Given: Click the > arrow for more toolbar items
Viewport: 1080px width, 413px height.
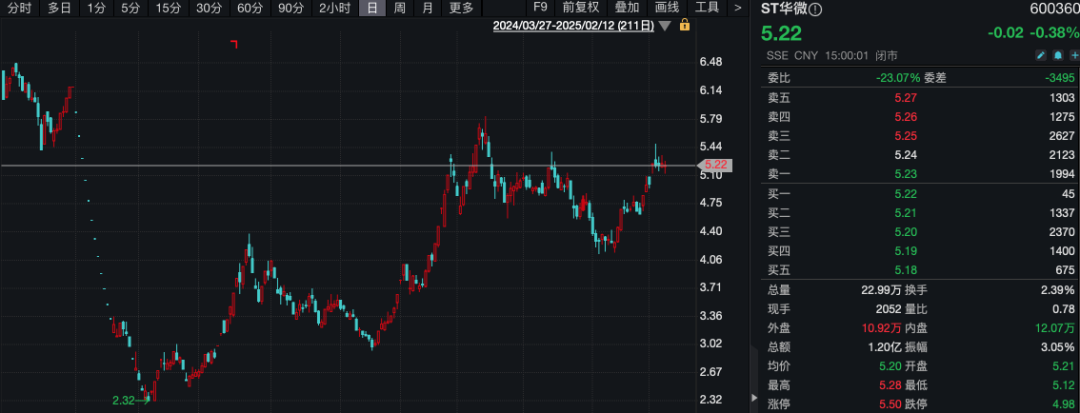Looking at the screenshot, I should coord(738,8).
